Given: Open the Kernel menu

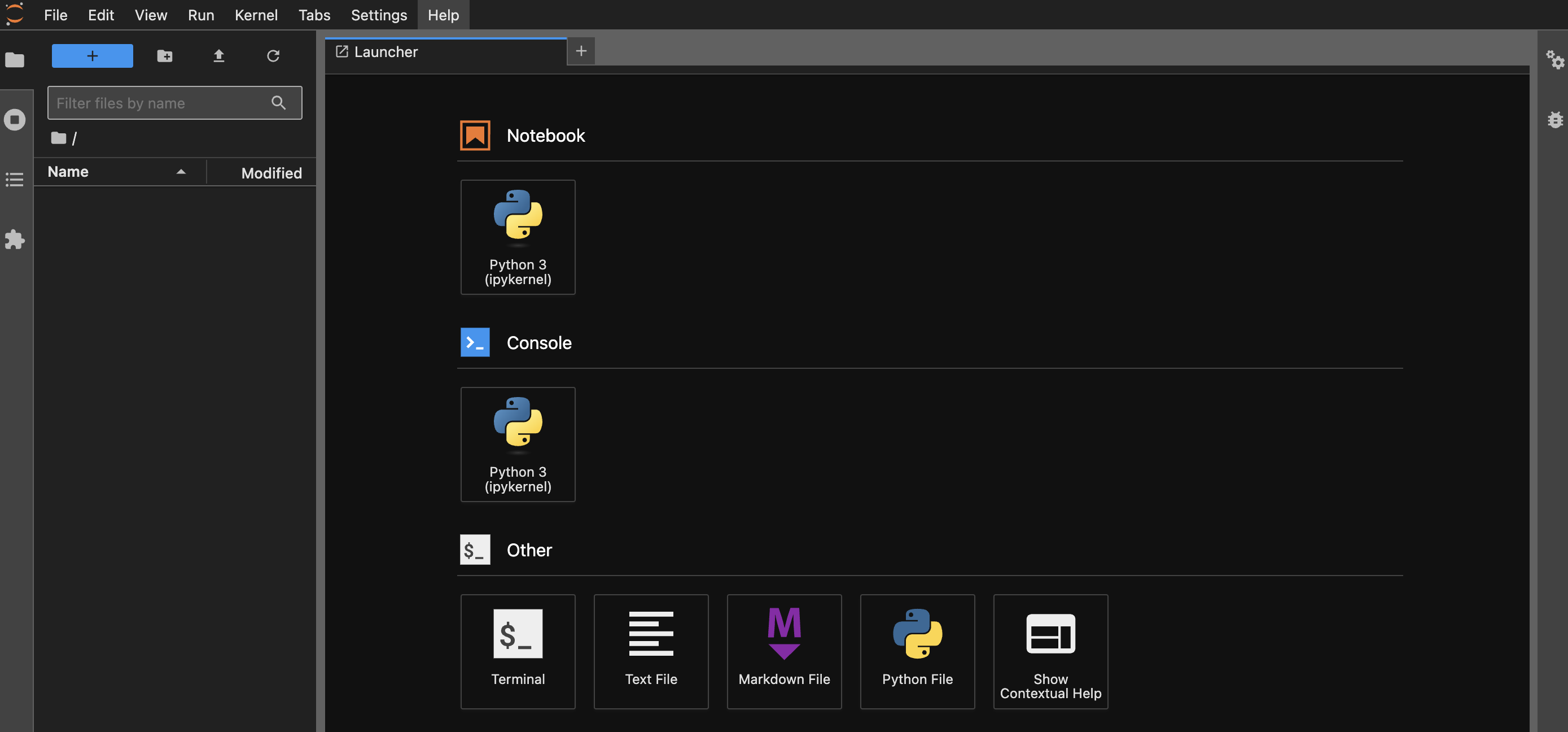Looking at the screenshot, I should tap(256, 15).
